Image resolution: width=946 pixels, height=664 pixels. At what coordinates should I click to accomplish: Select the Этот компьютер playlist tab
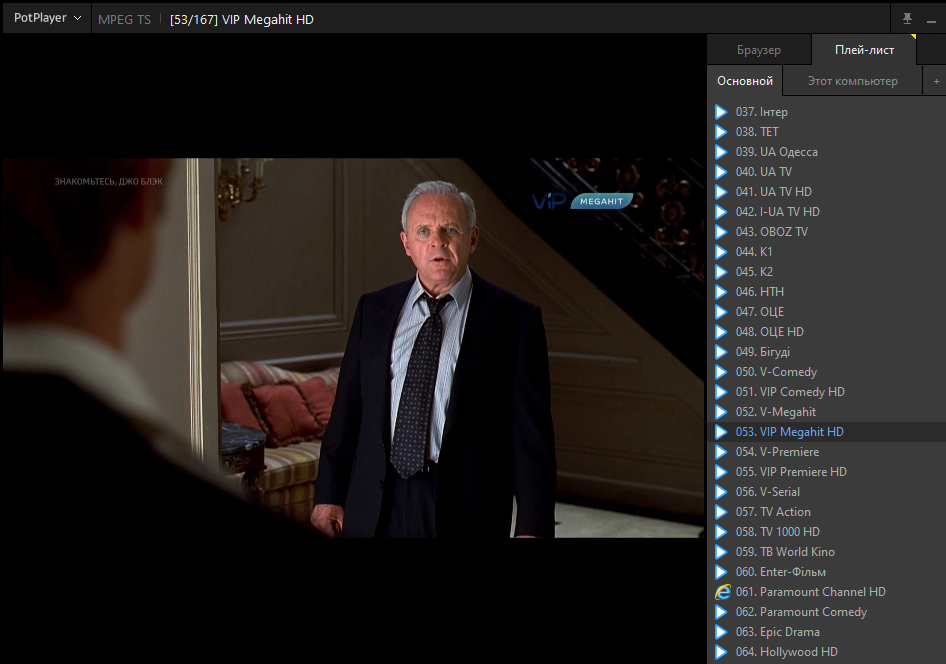point(852,81)
